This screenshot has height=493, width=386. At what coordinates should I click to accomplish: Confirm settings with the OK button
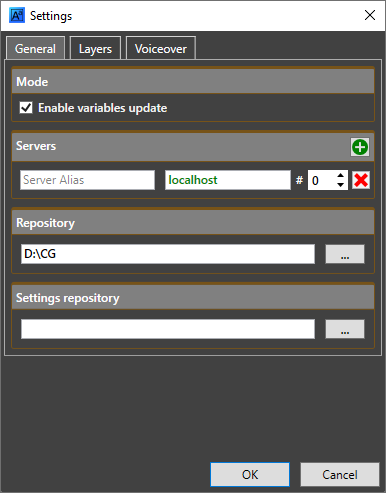point(250,474)
